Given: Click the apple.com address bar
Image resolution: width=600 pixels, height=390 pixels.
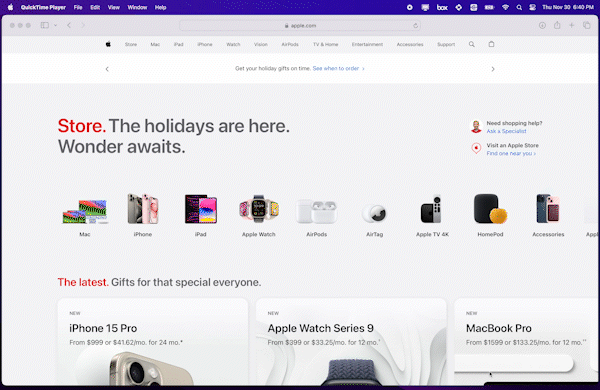Looking at the screenshot, I should [x=300, y=26].
